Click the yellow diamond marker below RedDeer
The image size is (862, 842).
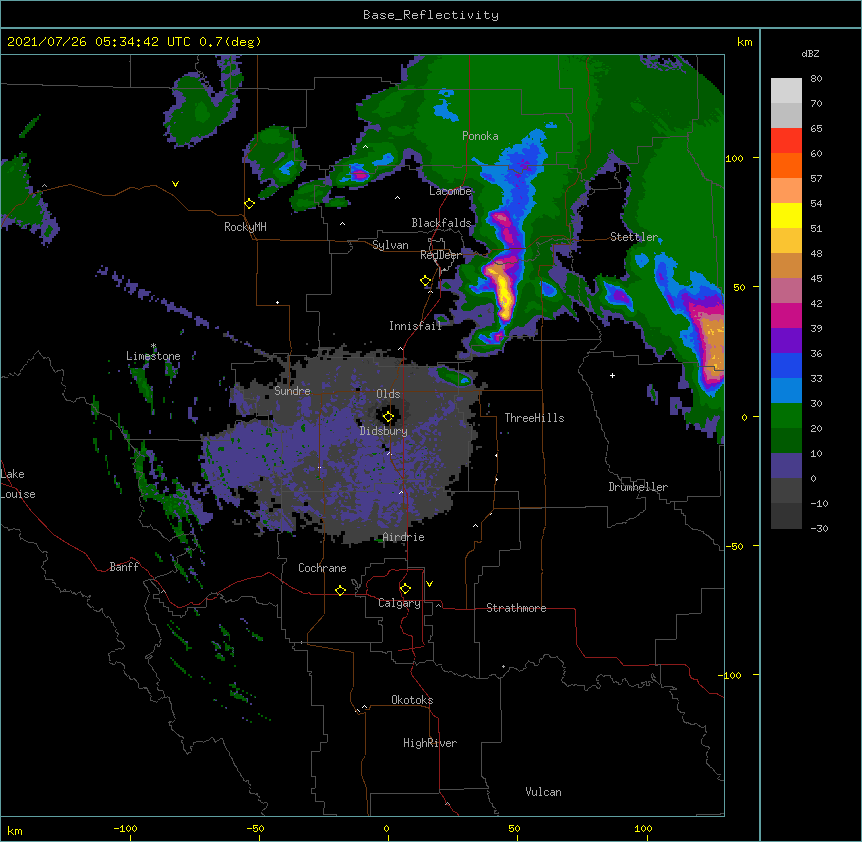click(426, 281)
